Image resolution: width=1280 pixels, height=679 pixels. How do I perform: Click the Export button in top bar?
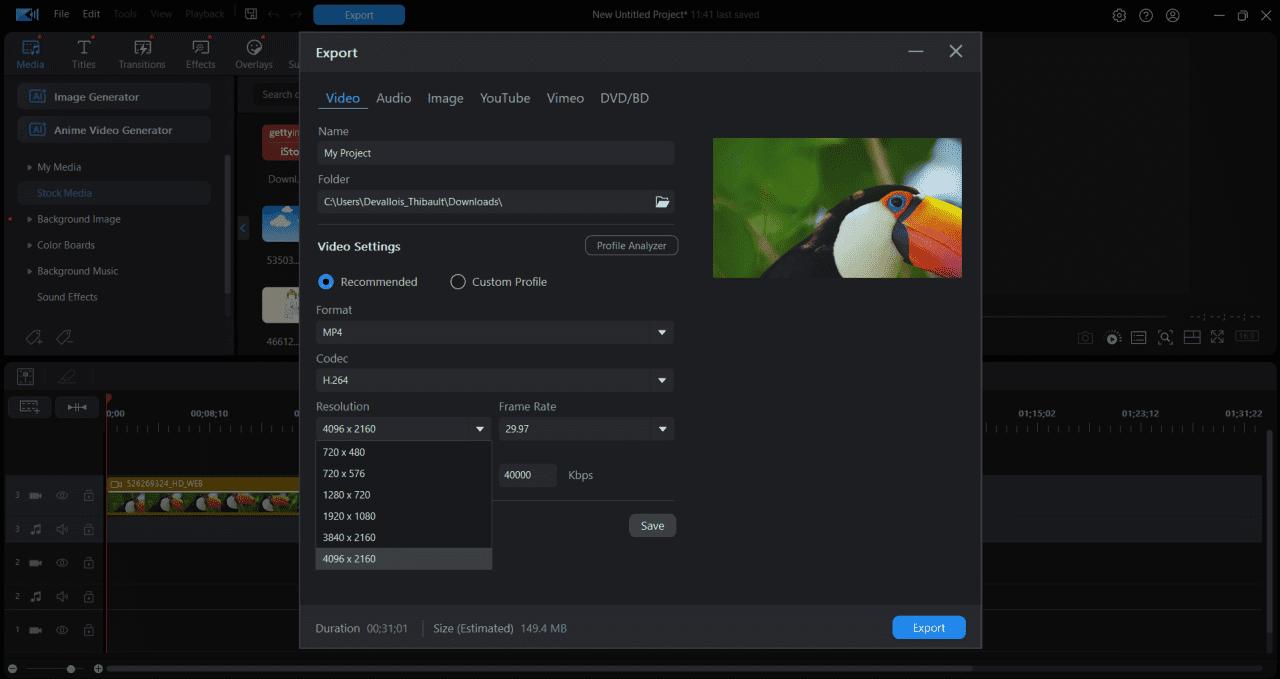tap(359, 15)
